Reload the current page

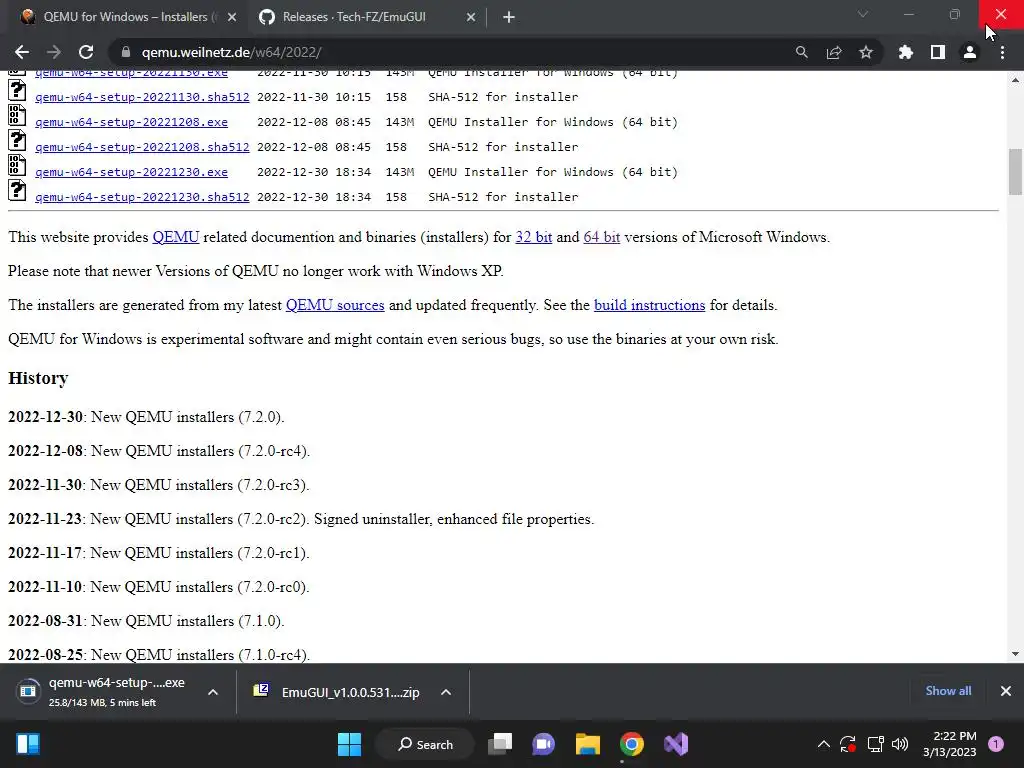click(x=86, y=52)
